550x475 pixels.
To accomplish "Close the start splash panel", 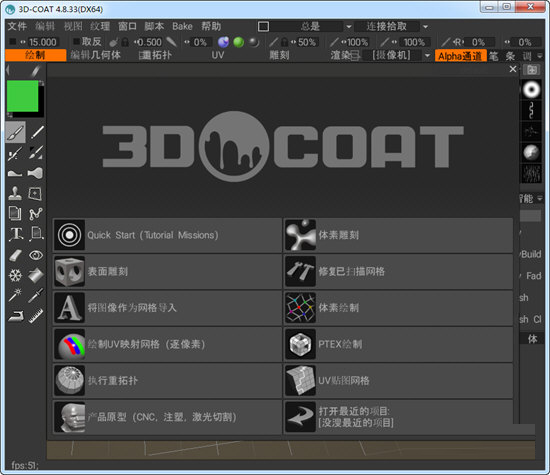I will coord(513,69).
